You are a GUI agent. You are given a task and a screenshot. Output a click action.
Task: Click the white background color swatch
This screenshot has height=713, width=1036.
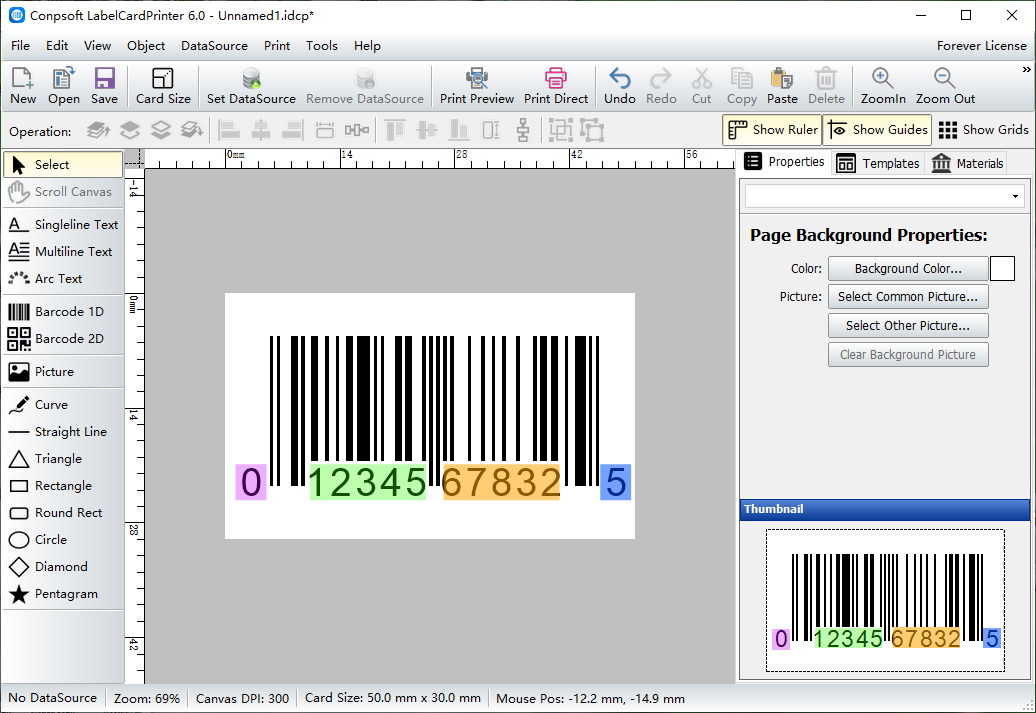(1002, 268)
